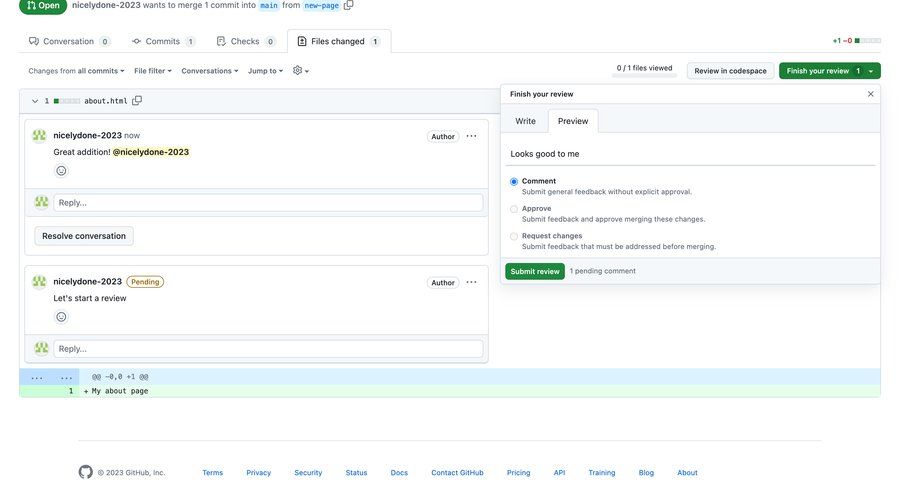Open the Docs footer link
The image size is (900, 484).
tap(399, 473)
